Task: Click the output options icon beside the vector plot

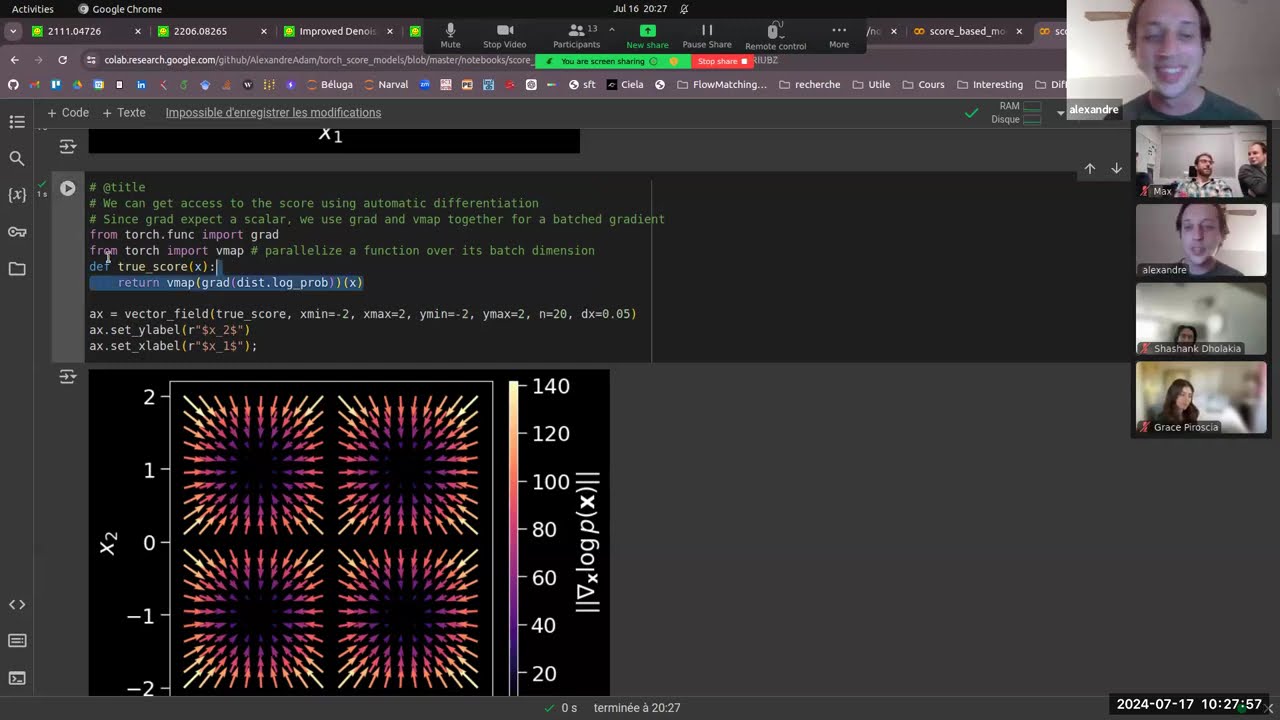Action: coord(67,377)
